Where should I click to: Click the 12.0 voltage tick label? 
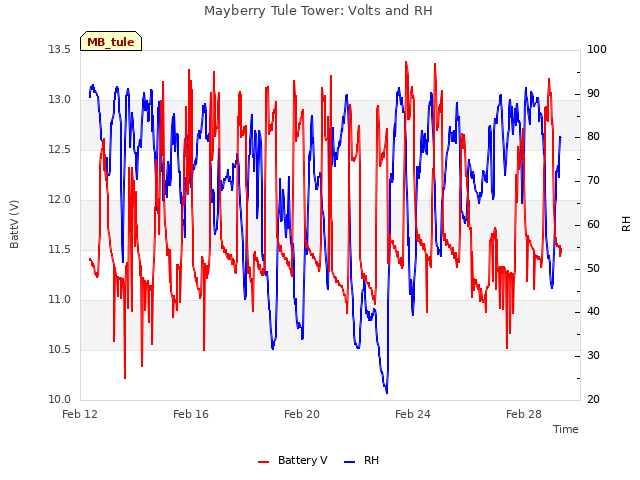point(59,199)
